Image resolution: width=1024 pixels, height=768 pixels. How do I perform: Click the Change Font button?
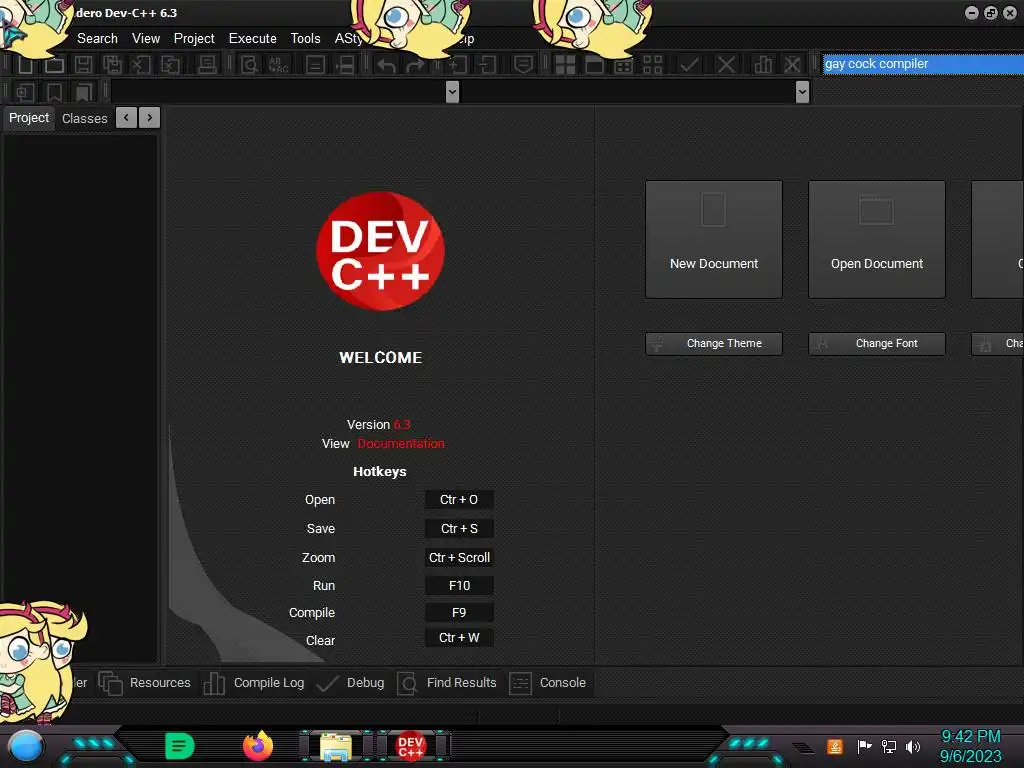pyautogui.click(x=877, y=344)
